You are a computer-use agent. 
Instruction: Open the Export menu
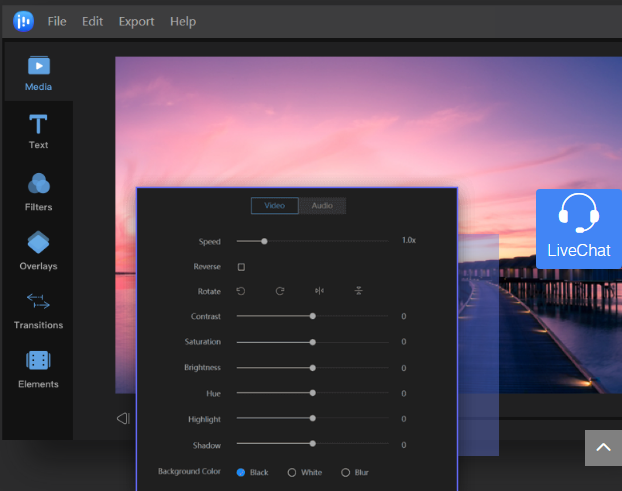(136, 21)
